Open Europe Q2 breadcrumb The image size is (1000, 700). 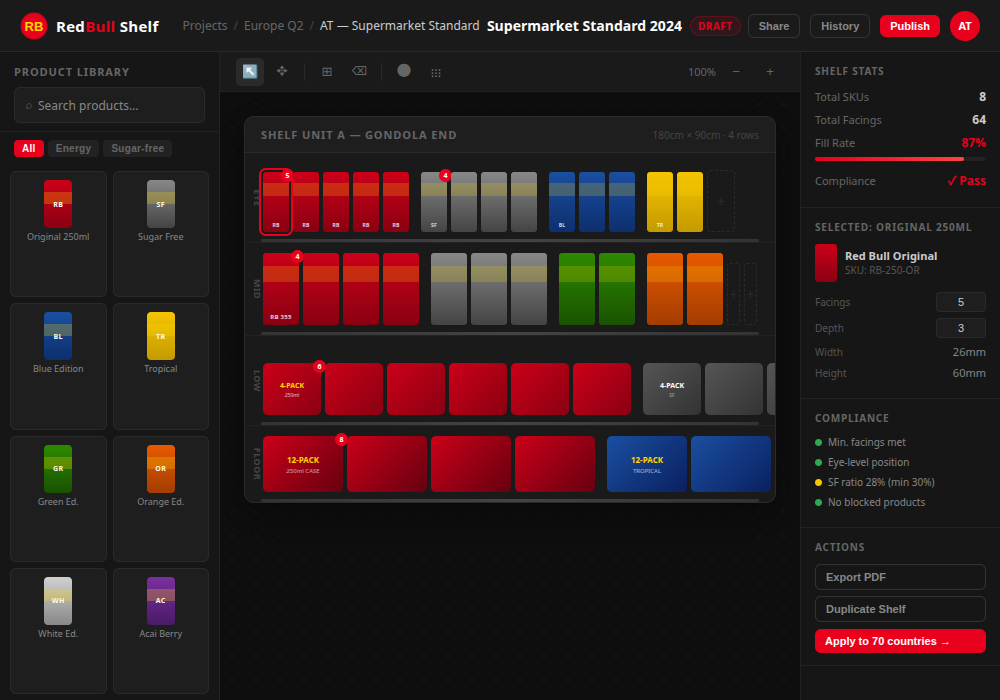[274, 26]
